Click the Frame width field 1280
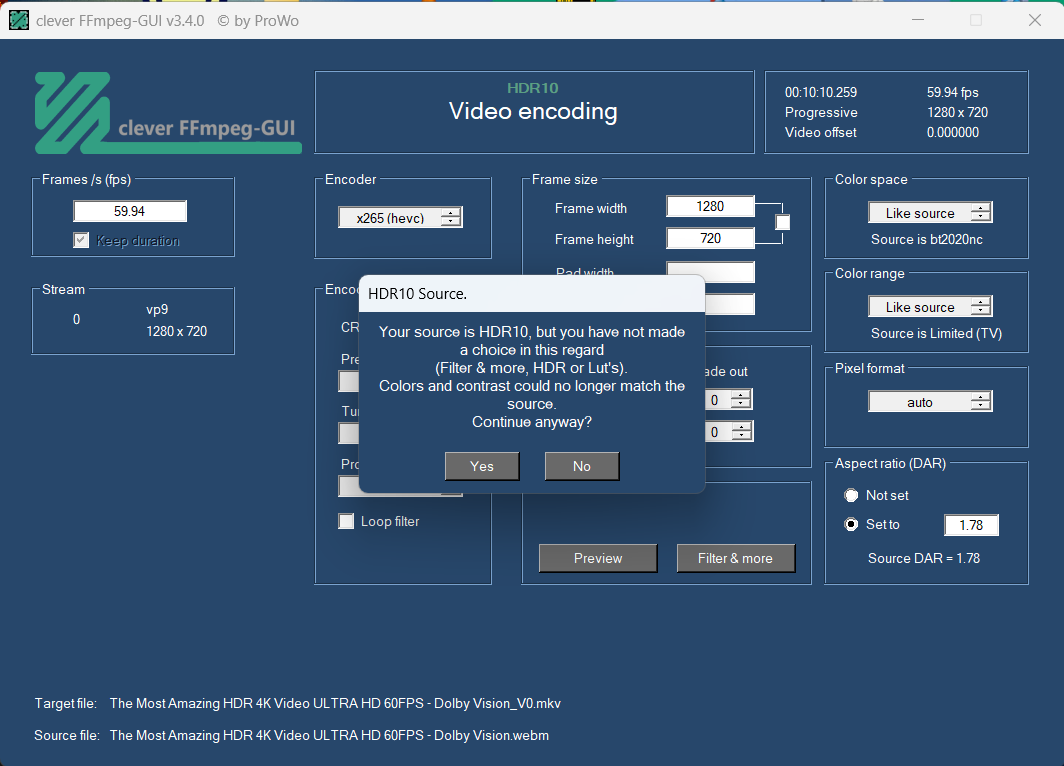 [x=710, y=206]
